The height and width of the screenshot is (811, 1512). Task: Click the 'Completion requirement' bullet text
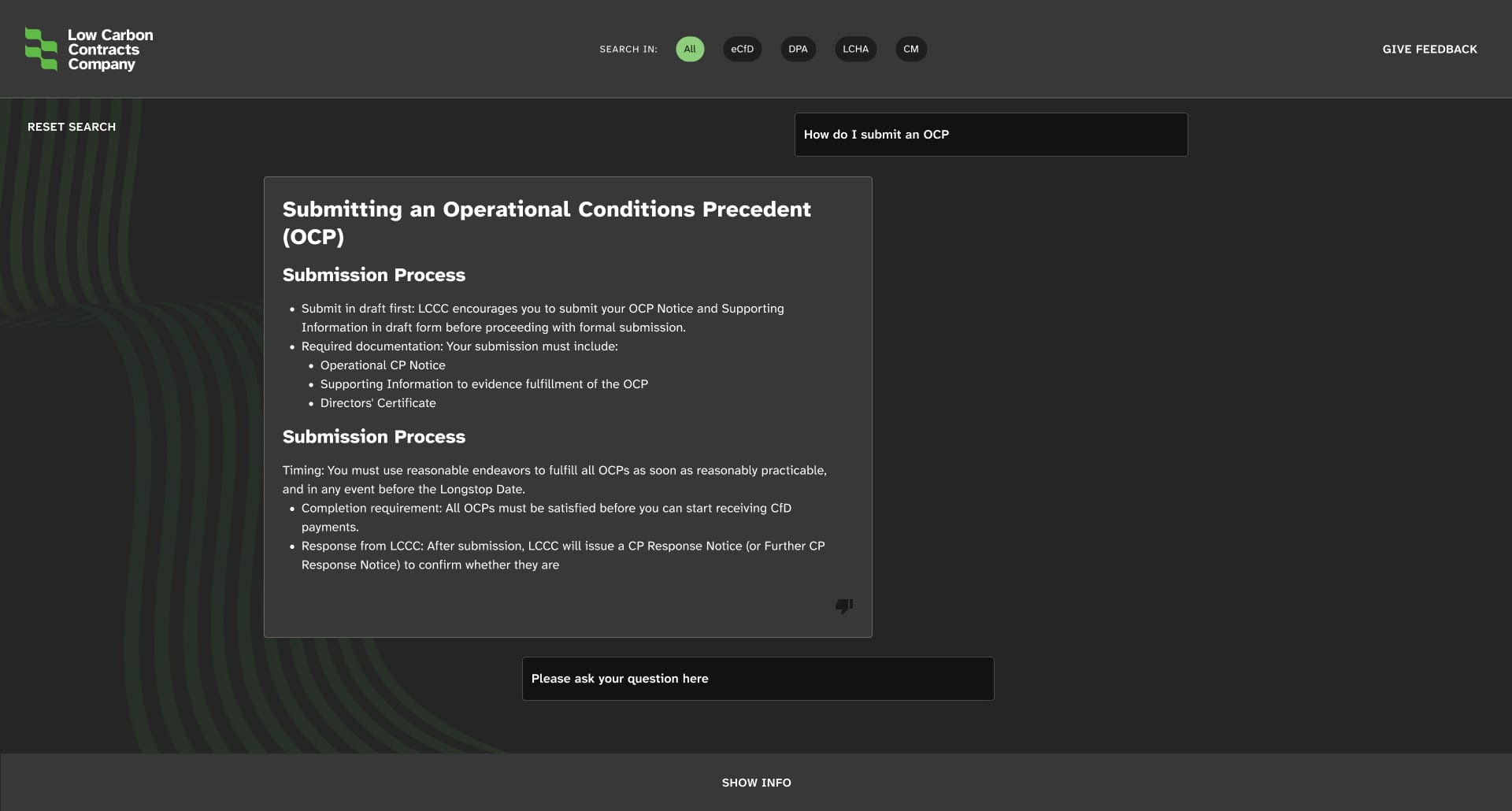pyautogui.click(x=546, y=509)
